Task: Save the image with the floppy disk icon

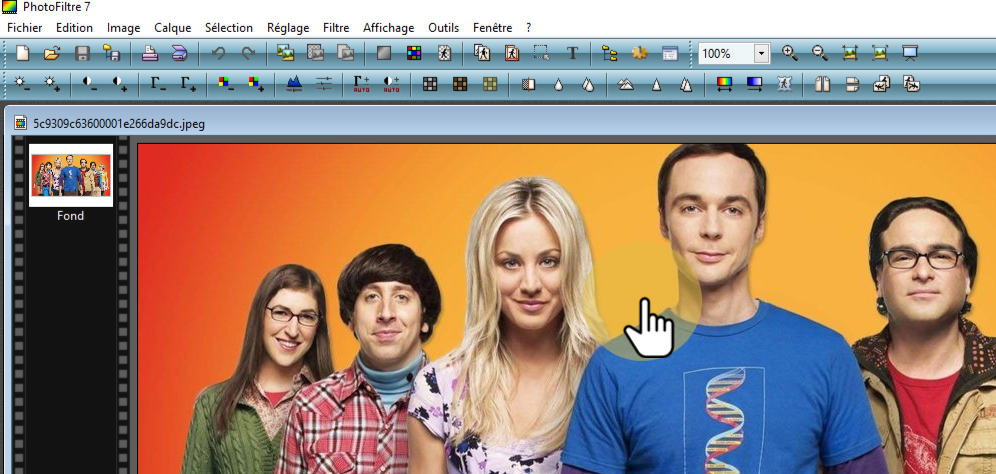Action: pyautogui.click(x=82, y=53)
